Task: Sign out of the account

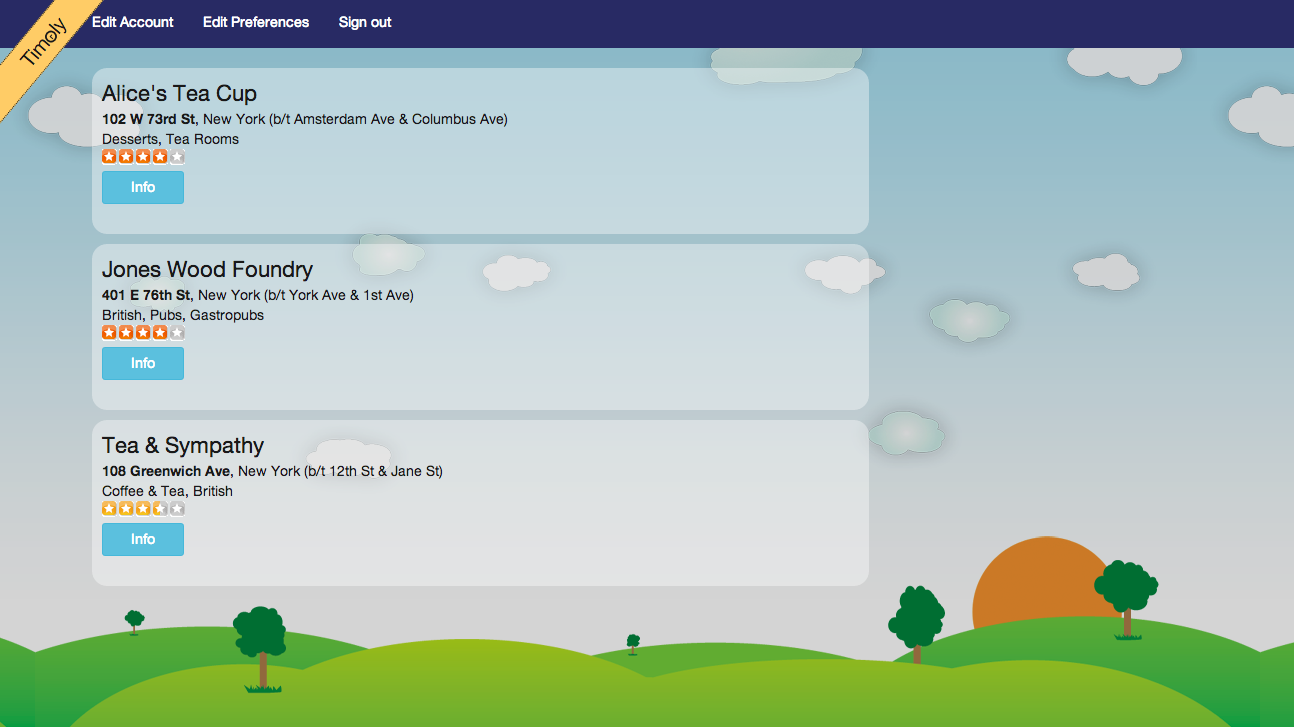Action: pos(365,22)
